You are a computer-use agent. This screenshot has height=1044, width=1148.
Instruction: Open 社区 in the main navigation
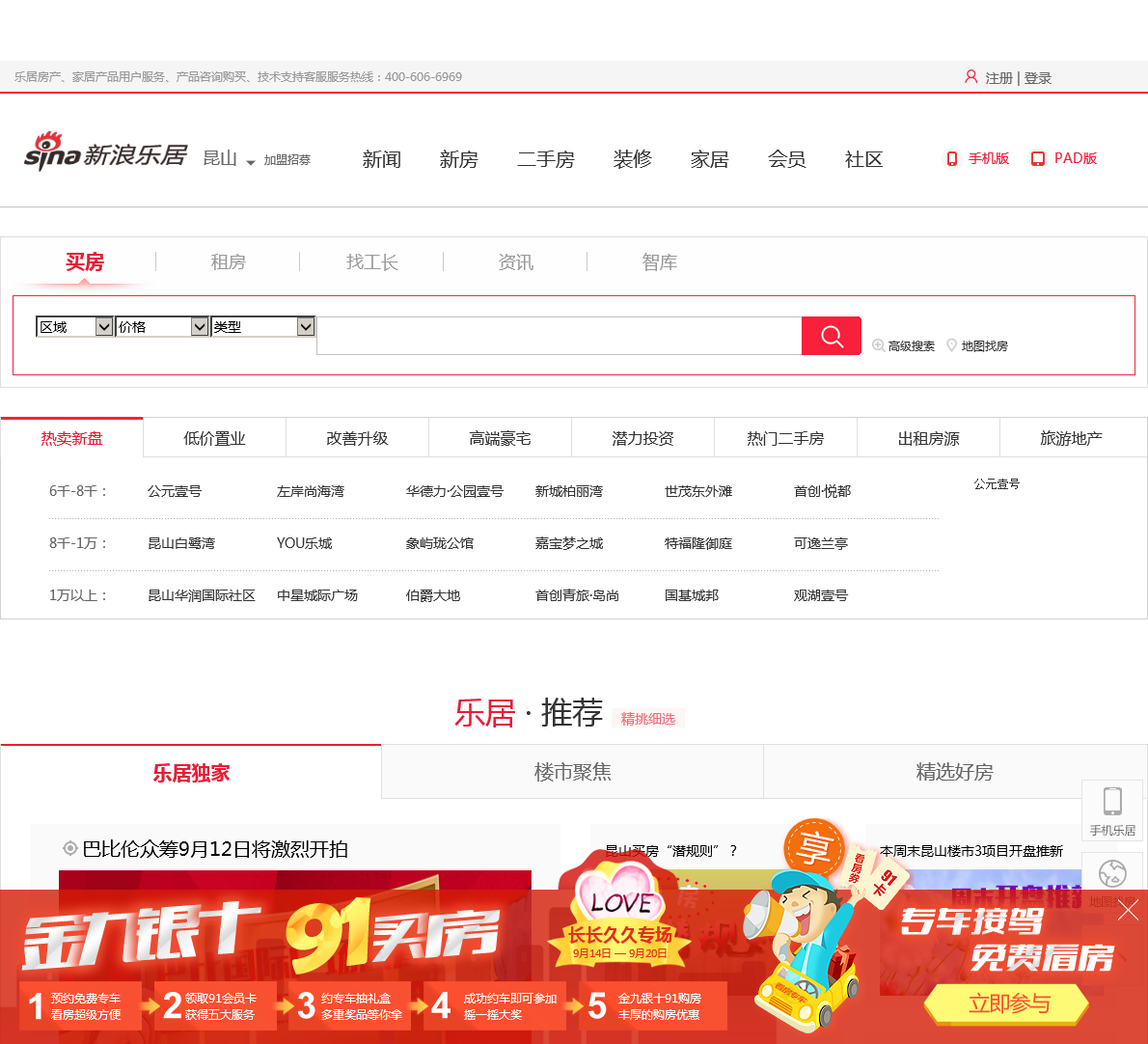click(x=864, y=159)
